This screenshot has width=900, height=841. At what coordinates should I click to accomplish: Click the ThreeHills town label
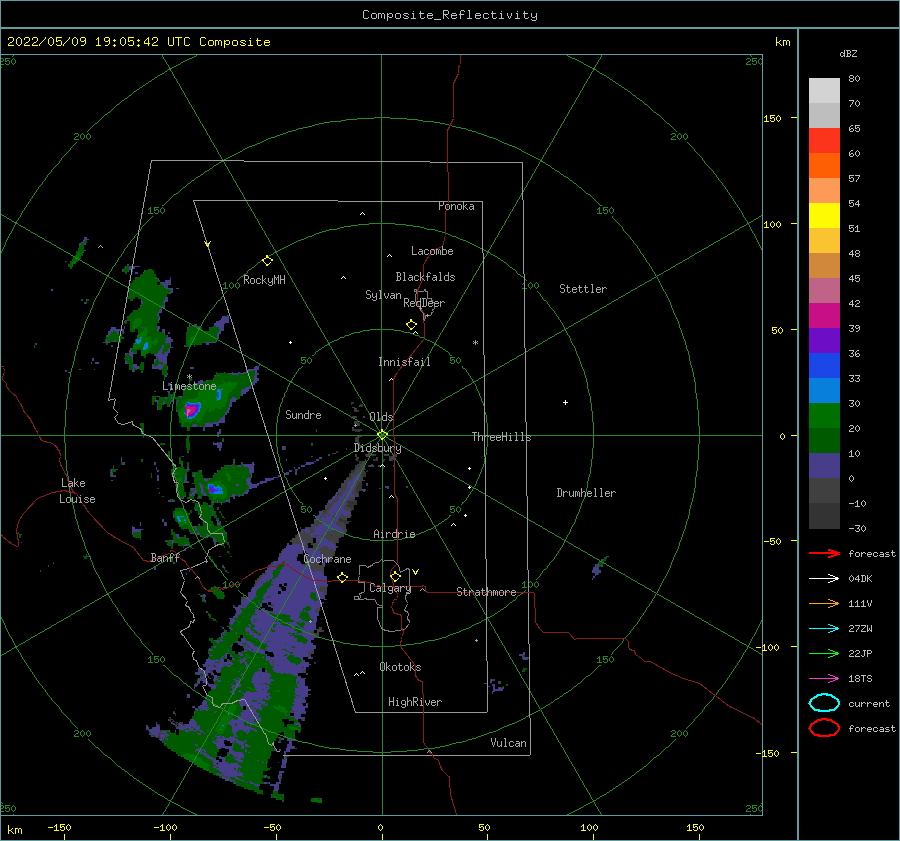click(501, 437)
